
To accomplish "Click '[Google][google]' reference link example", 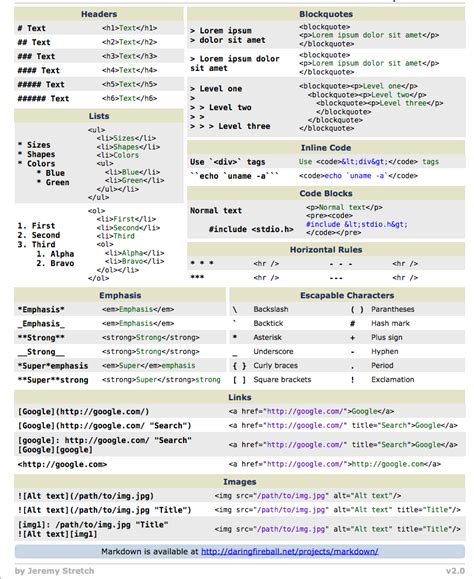I will coord(55,450).
